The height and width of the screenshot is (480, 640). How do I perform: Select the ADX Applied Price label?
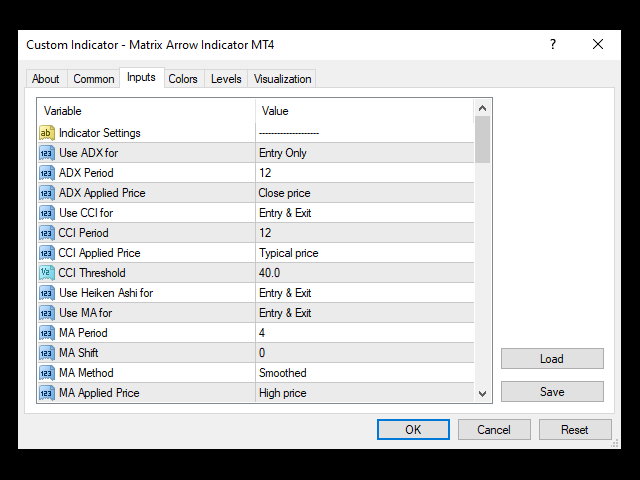[102, 193]
